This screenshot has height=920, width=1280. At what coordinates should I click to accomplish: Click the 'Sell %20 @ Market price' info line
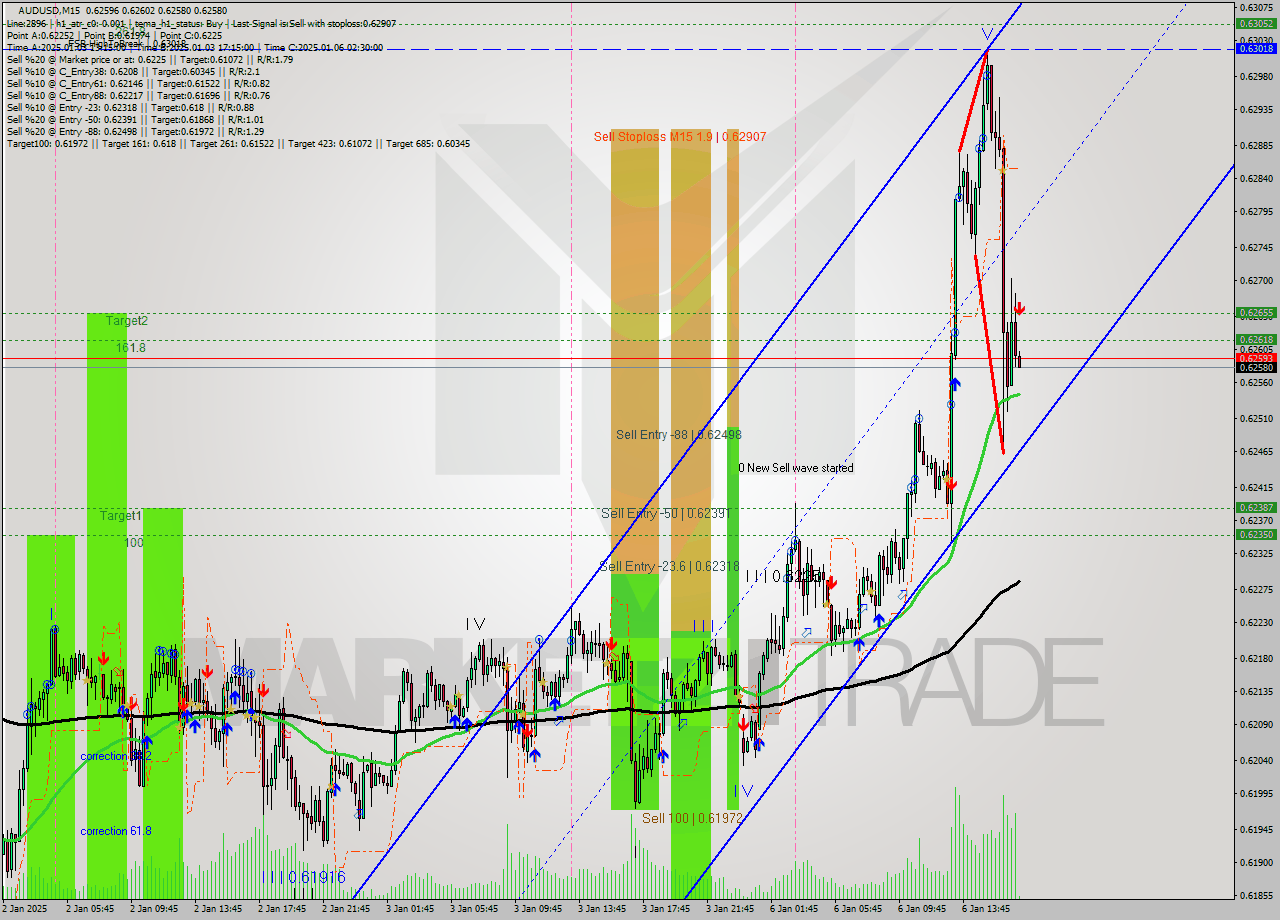point(150,59)
